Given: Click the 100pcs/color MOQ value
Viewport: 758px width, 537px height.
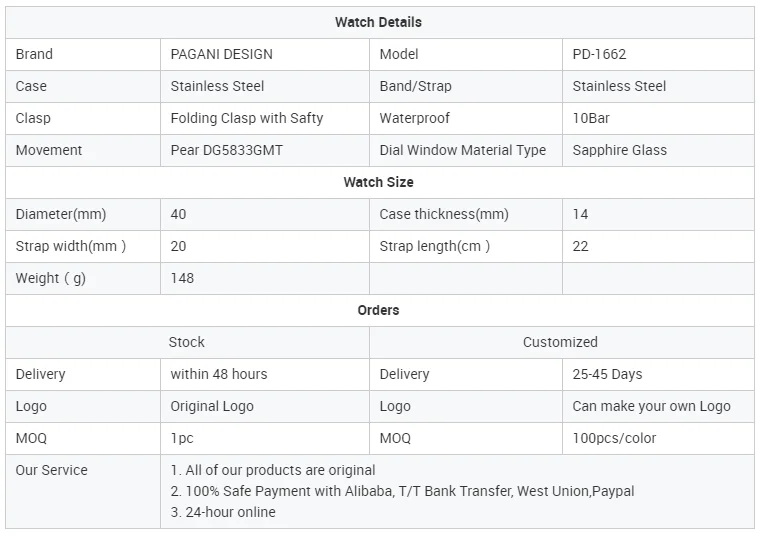Looking at the screenshot, I should click(x=613, y=438).
